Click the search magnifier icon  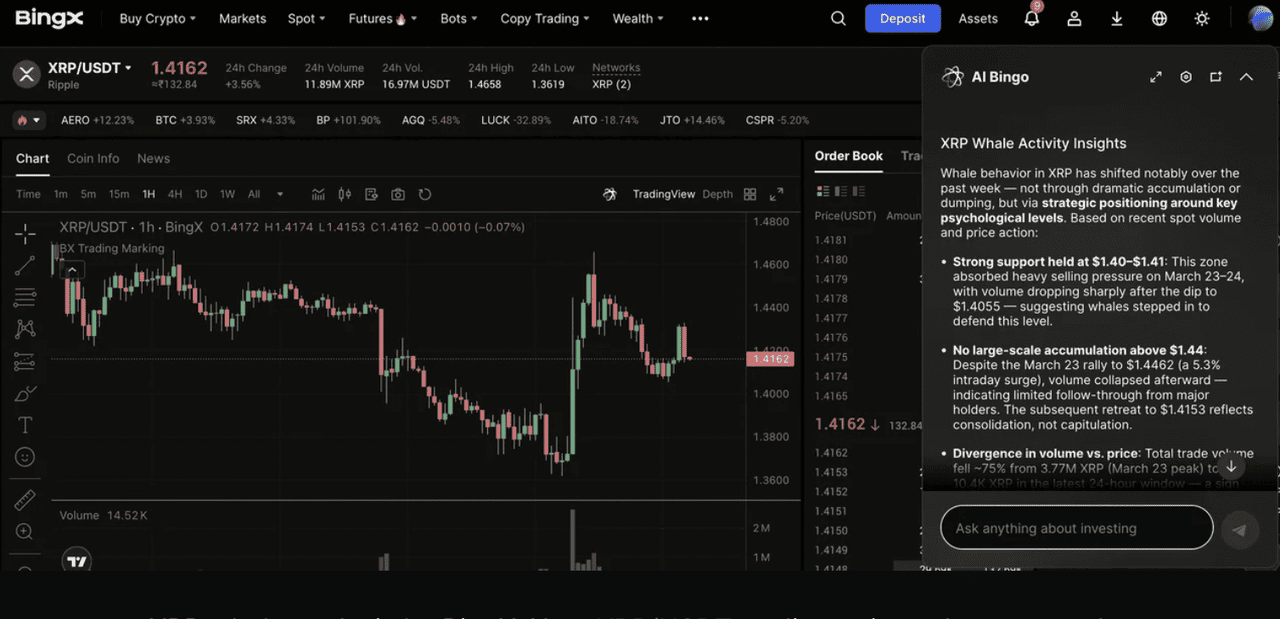tap(838, 19)
